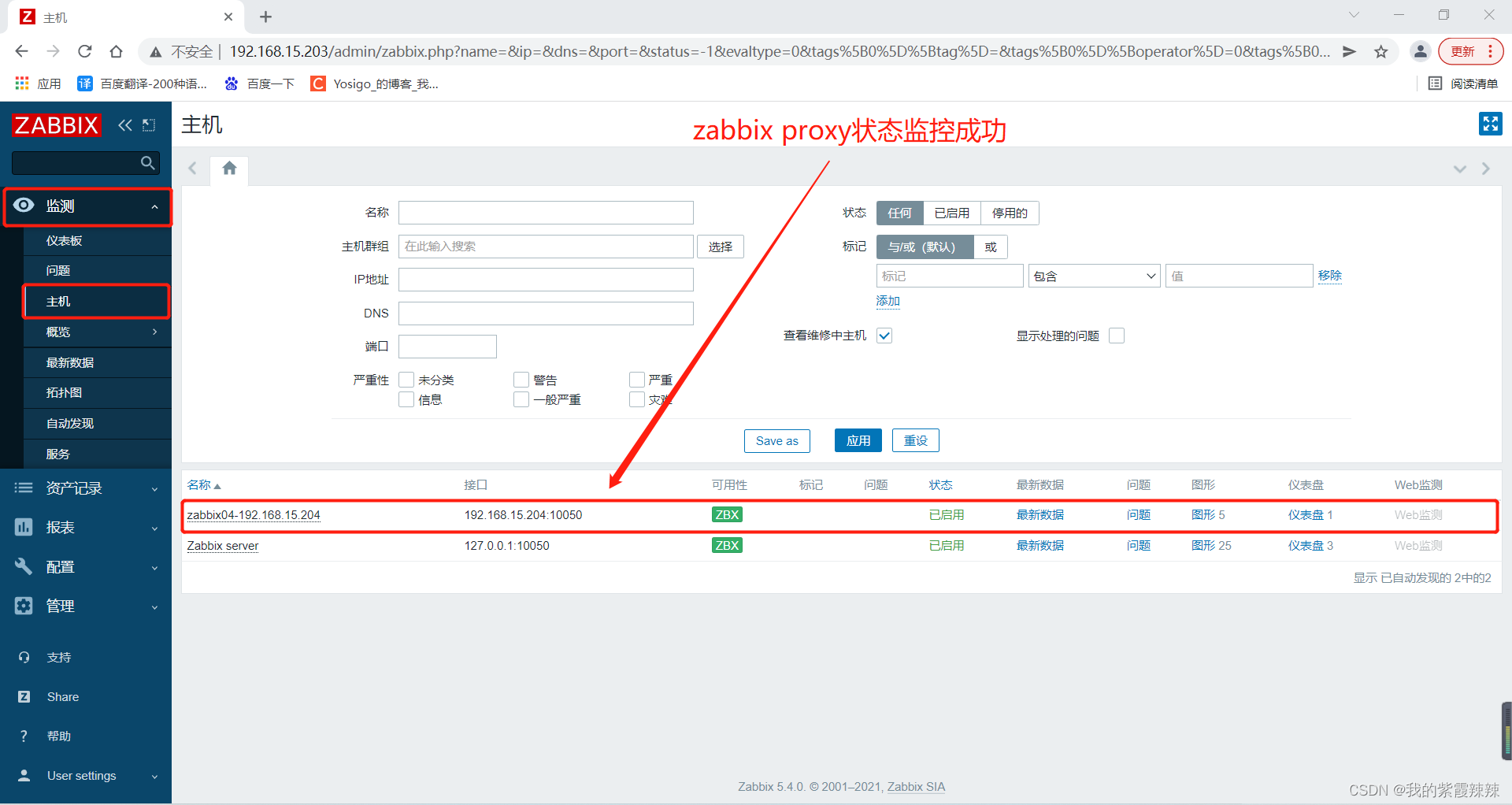The width and height of the screenshot is (1512, 805).
Task: Click browser back arrow
Action: (21, 51)
